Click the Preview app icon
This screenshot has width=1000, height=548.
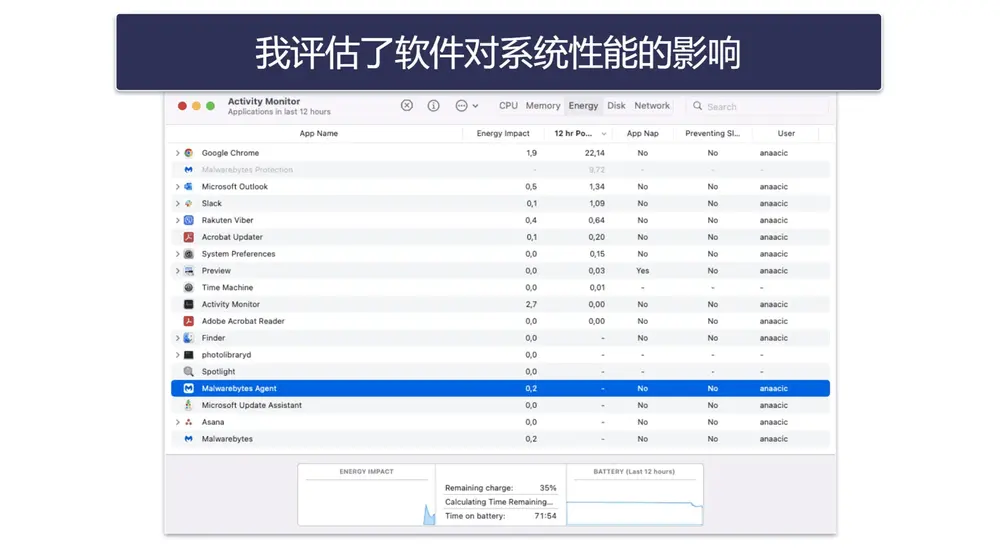coord(188,270)
